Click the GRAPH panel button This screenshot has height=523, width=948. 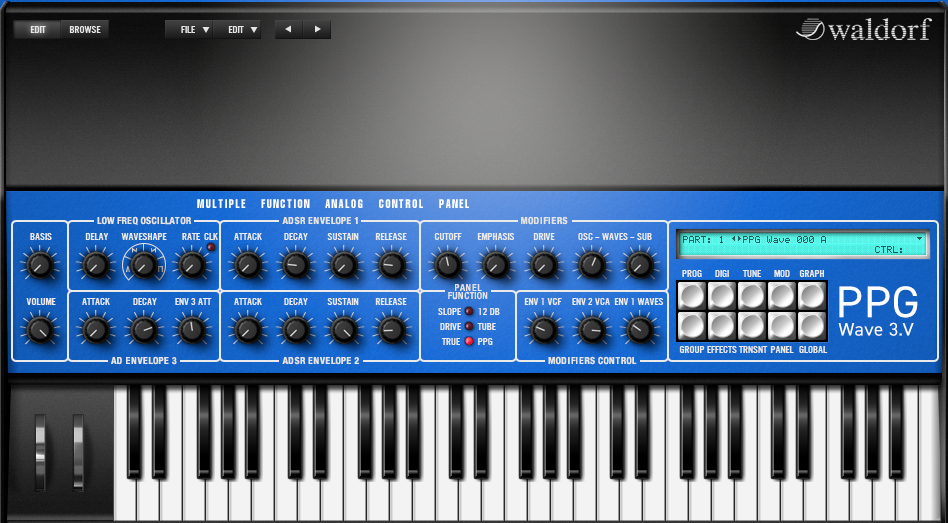pyautogui.click(x=812, y=296)
